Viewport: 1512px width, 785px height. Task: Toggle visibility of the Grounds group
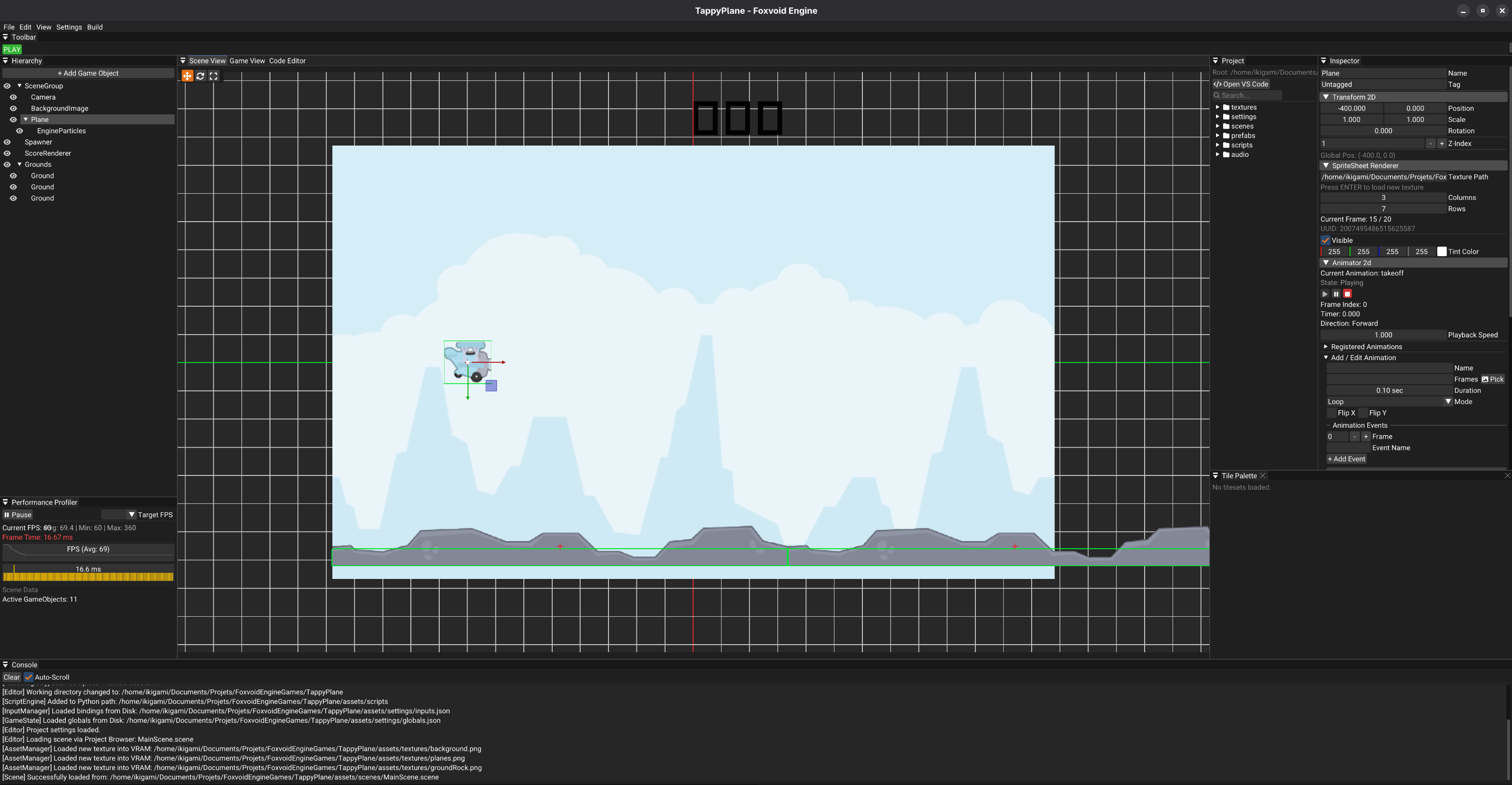(7, 164)
